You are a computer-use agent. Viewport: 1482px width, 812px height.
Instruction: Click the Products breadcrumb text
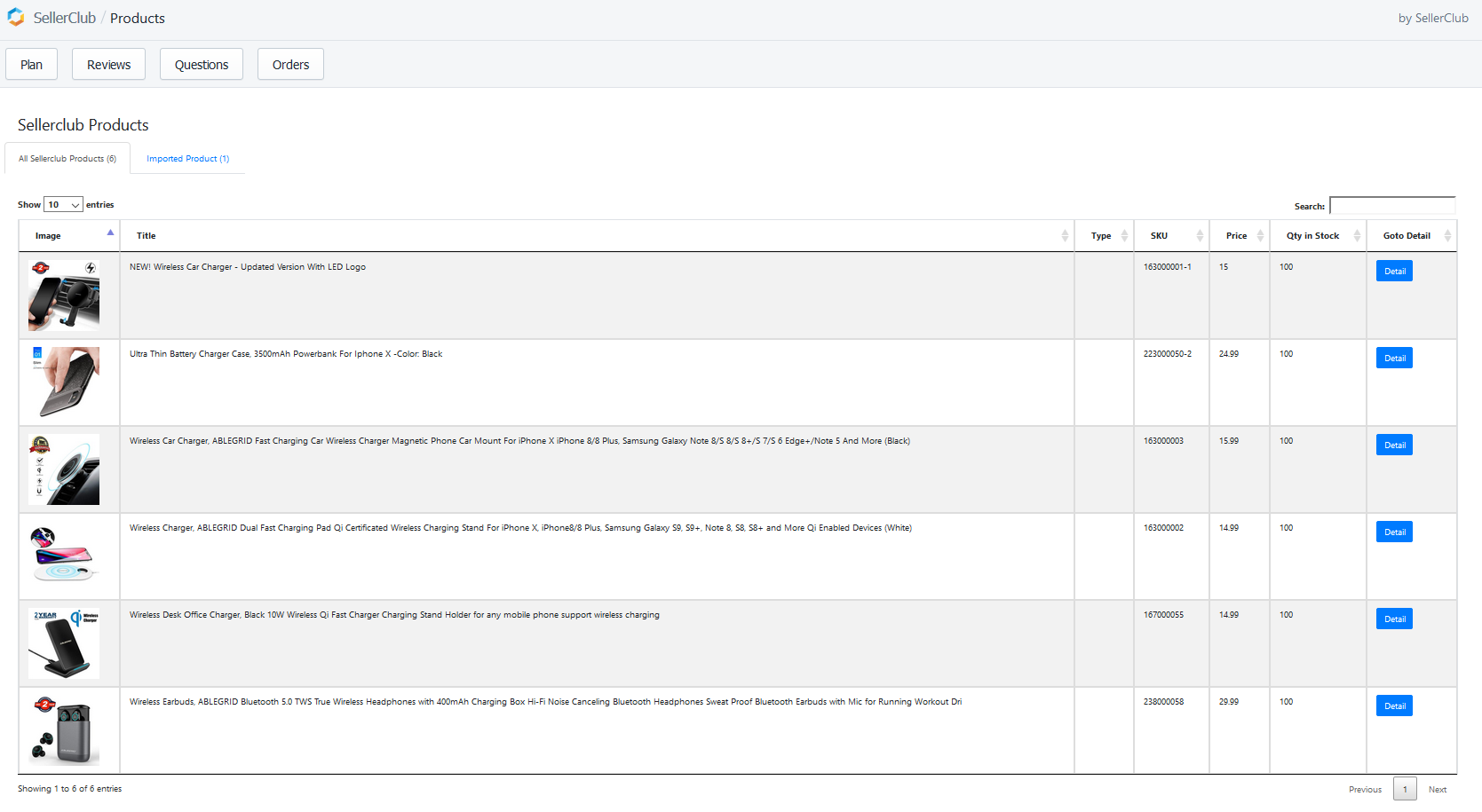pyautogui.click(x=138, y=18)
